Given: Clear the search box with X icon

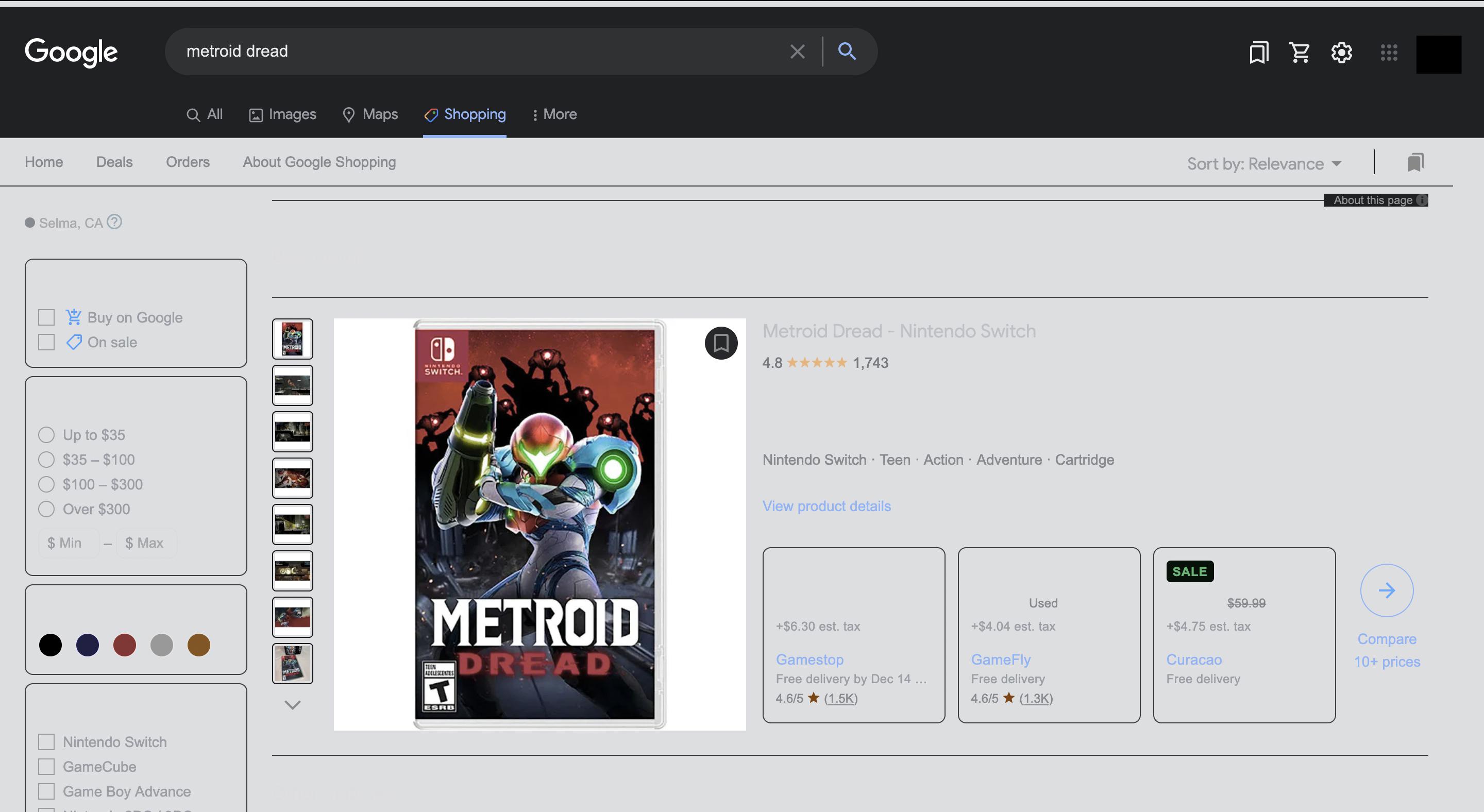Looking at the screenshot, I should pyautogui.click(x=797, y=52).
